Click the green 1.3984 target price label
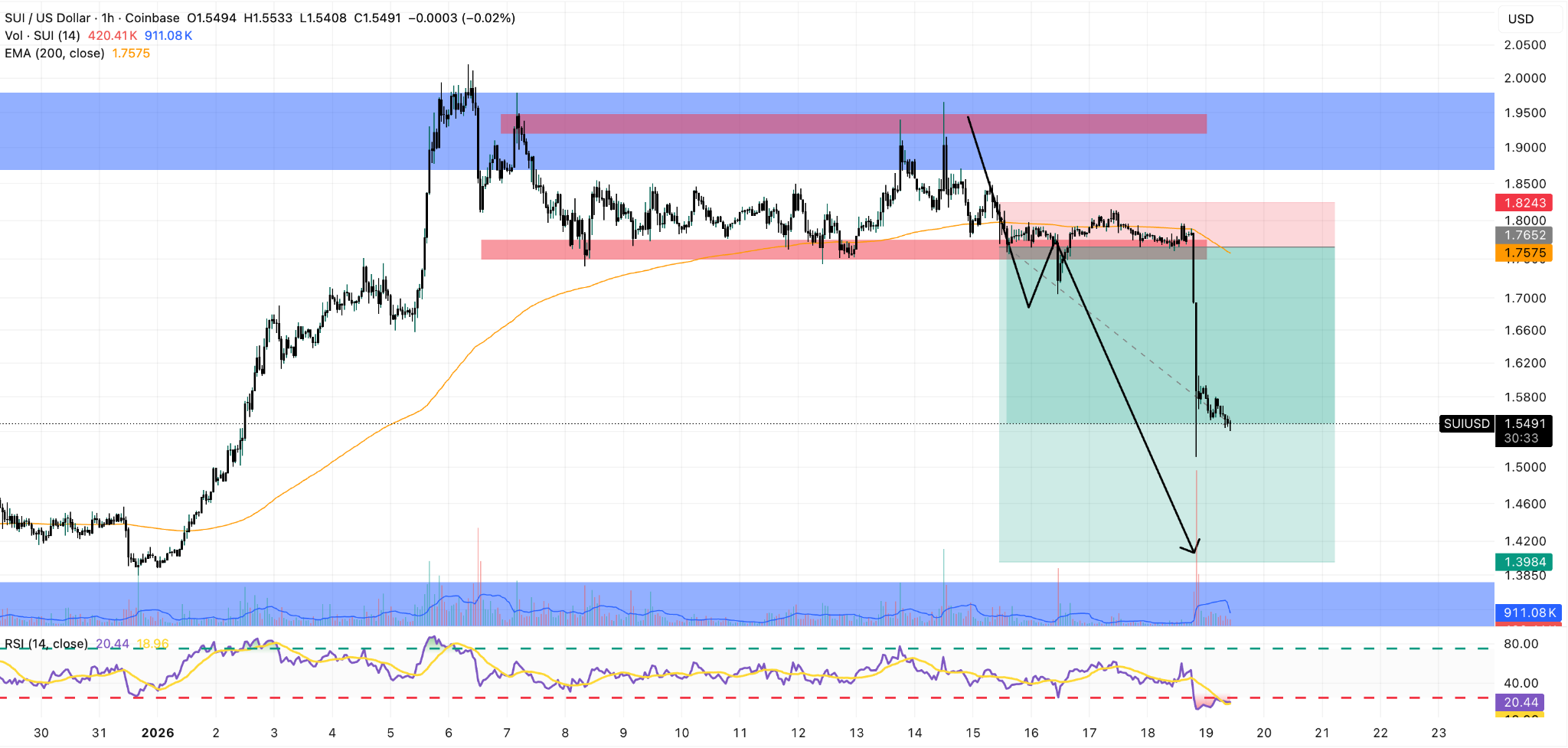This screenshot has width=1568, height=748. 1524,562
